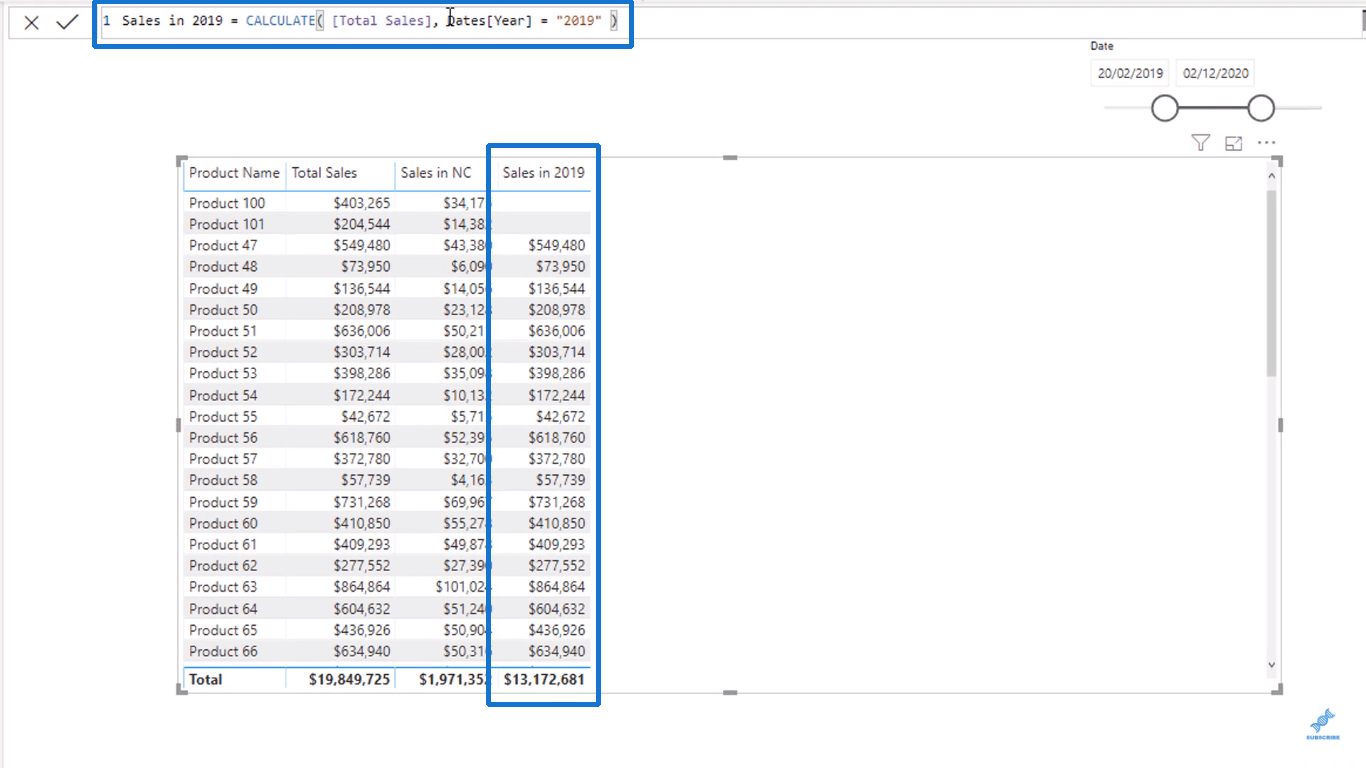Select the Product 60 row label
Viewport: 1366px width, 768px height.
click(223, 523)
